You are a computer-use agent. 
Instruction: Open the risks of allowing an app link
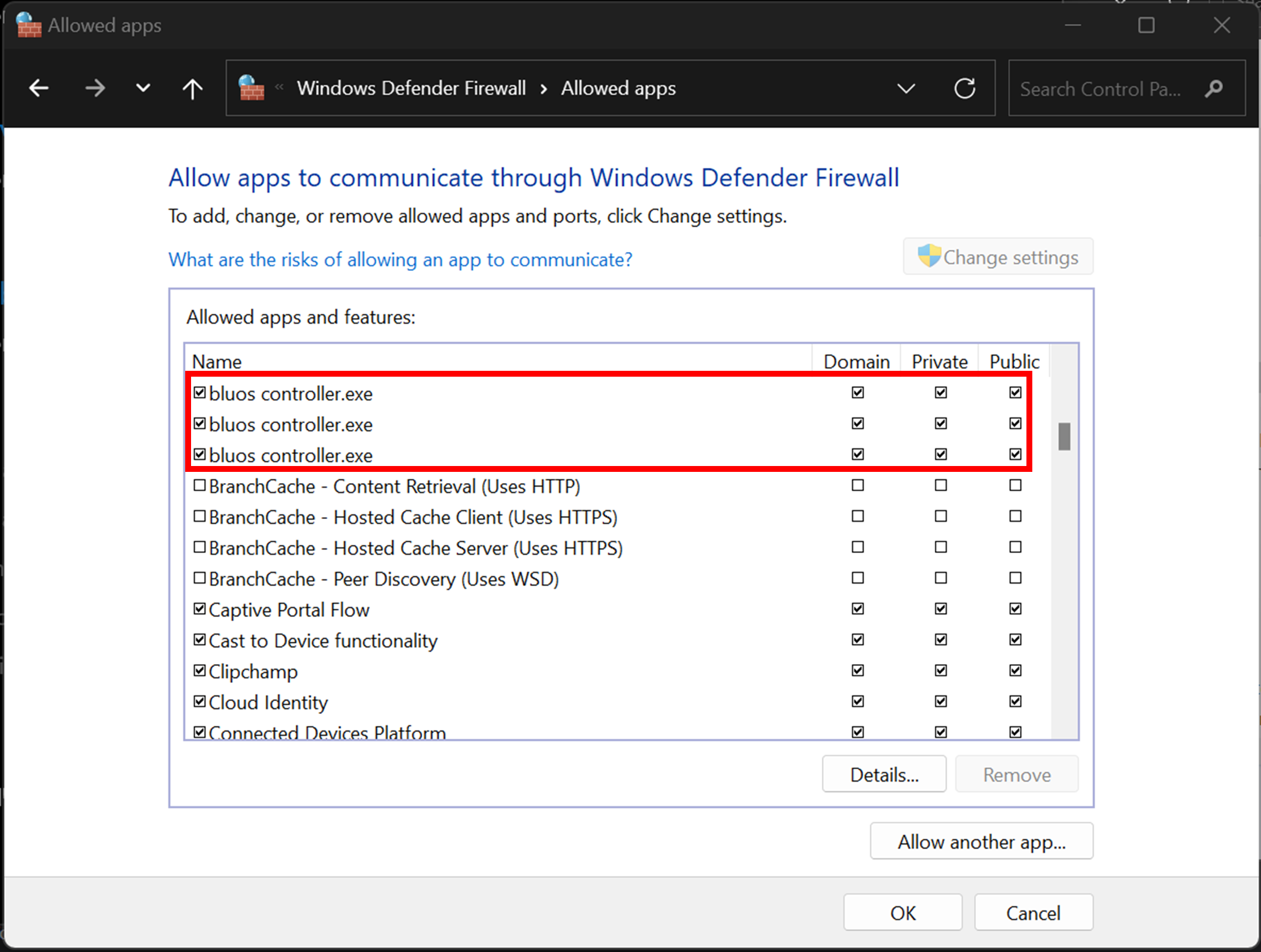pos(400,260)
